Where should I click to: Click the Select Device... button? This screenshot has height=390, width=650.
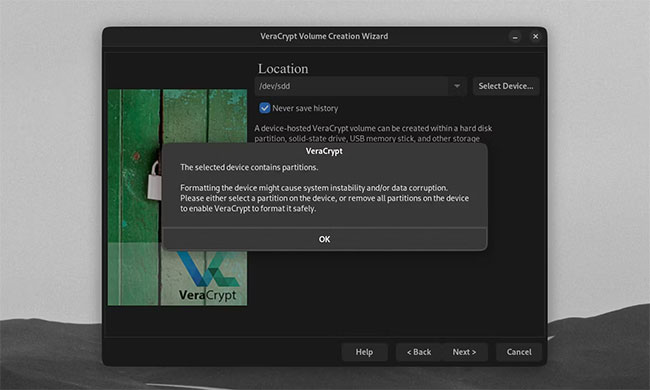click(x=506, y=86)
